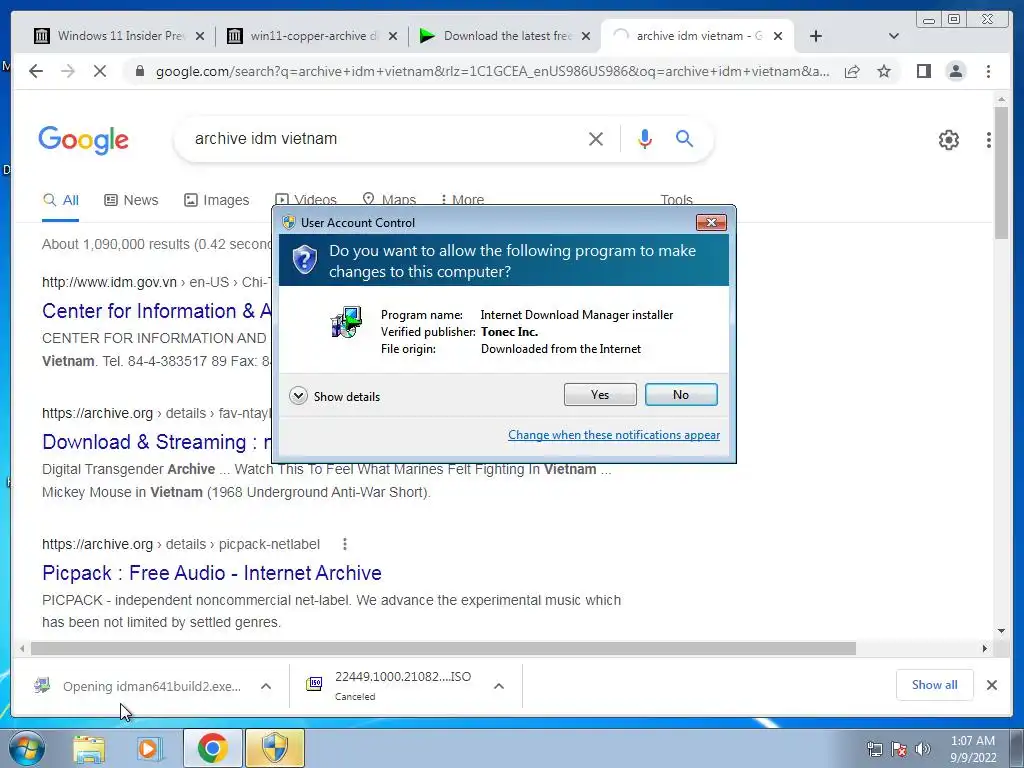Viewport: 1024px width, 768px height.
Task: Close the Windows 11 Insider Preview tab
Action: pyautogui.click(x=200, y=36)
